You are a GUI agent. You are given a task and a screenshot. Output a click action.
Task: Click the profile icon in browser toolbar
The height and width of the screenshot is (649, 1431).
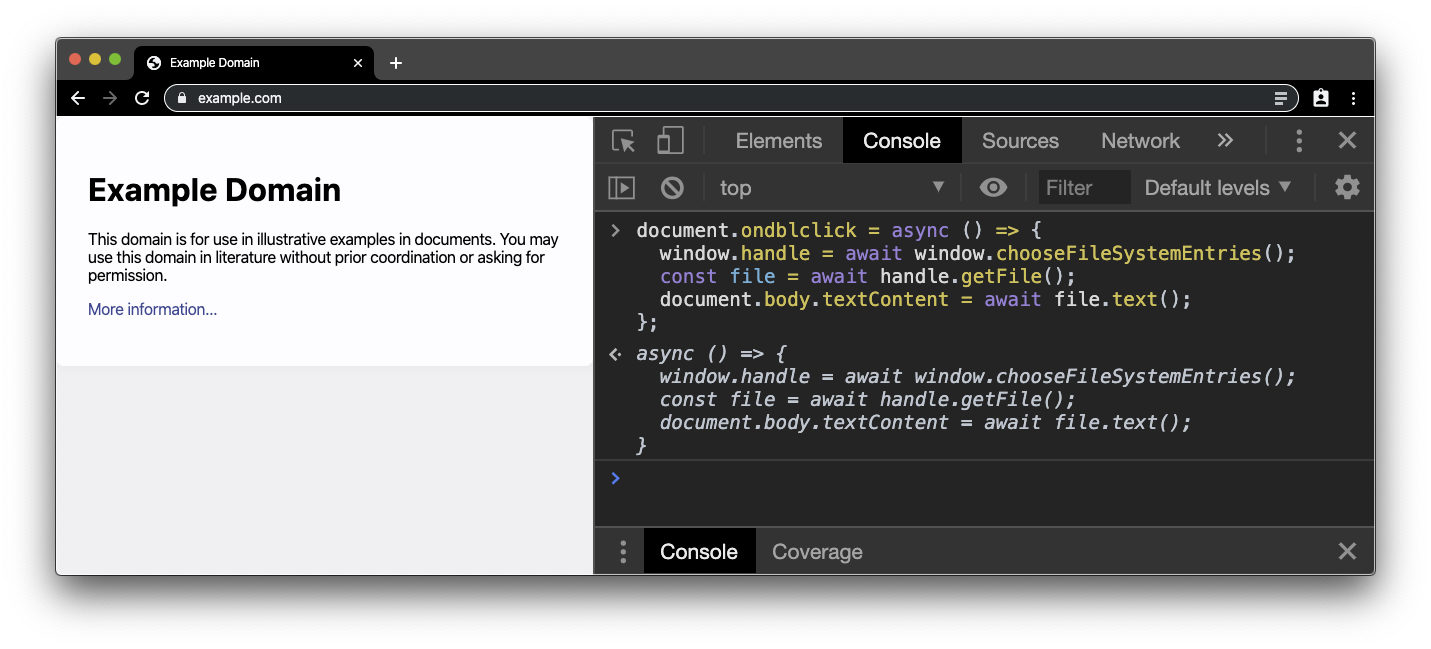1321,98
